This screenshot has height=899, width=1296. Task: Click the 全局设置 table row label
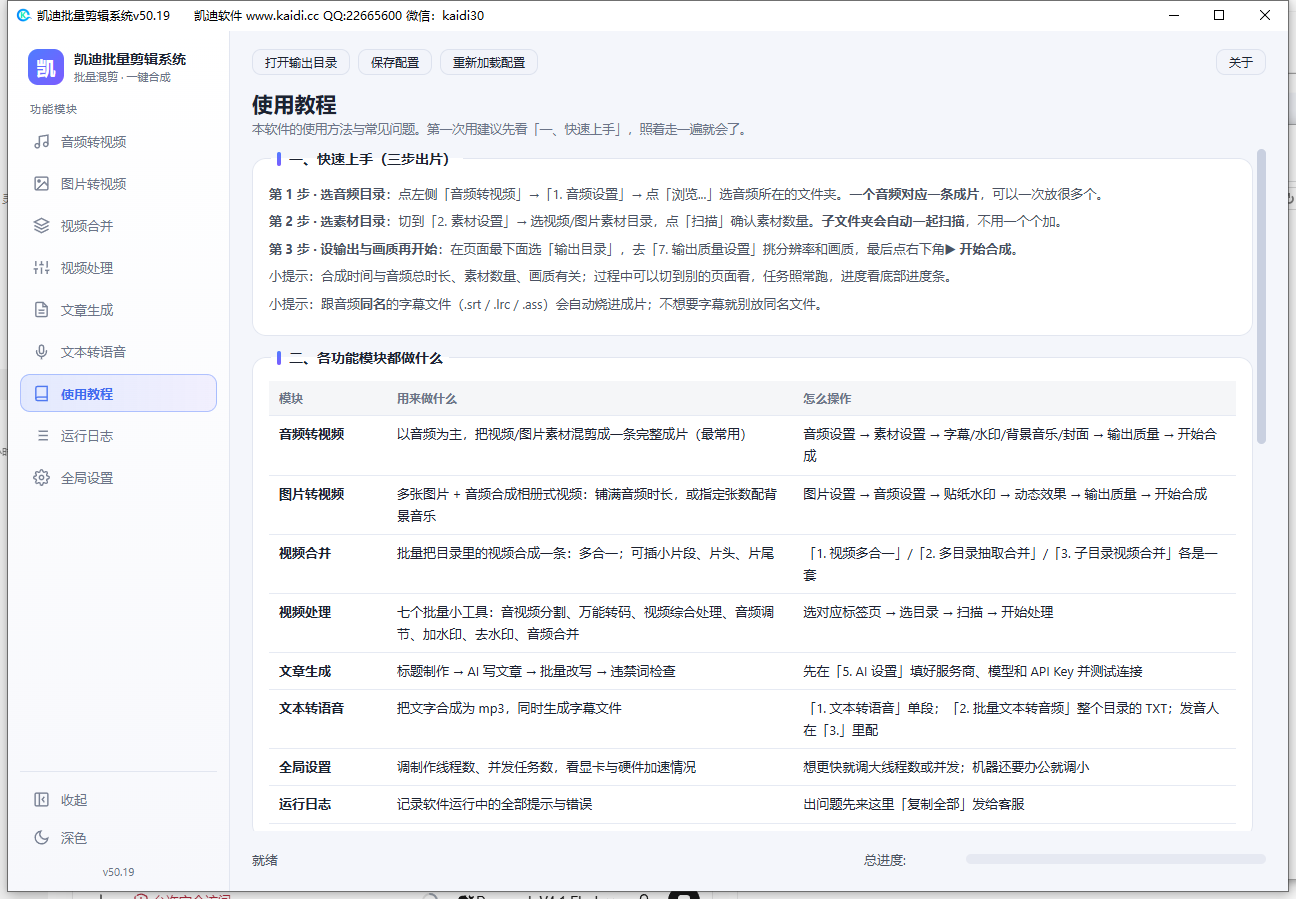305,767
